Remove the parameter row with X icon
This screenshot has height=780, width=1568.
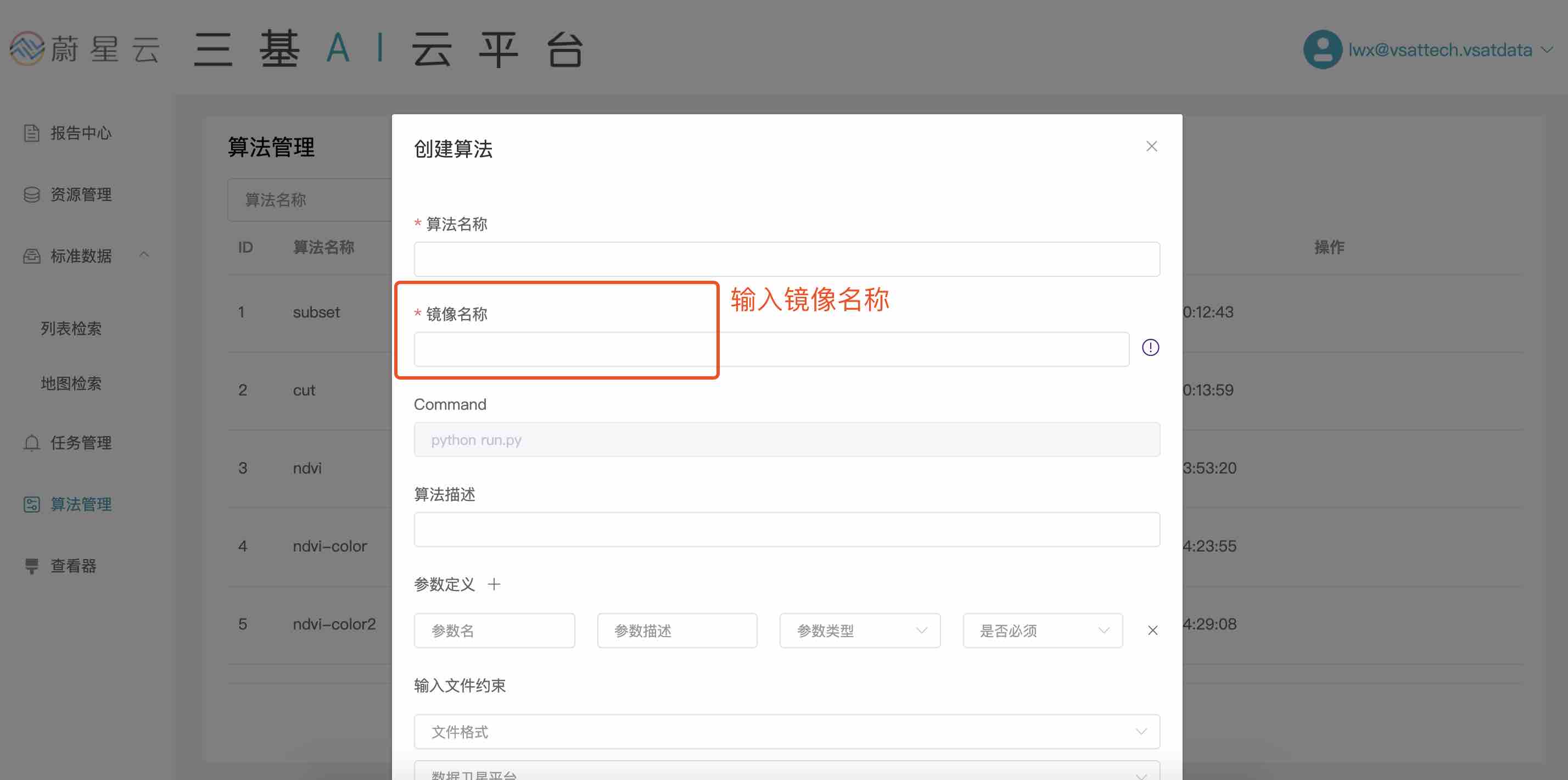point(1152,630)
